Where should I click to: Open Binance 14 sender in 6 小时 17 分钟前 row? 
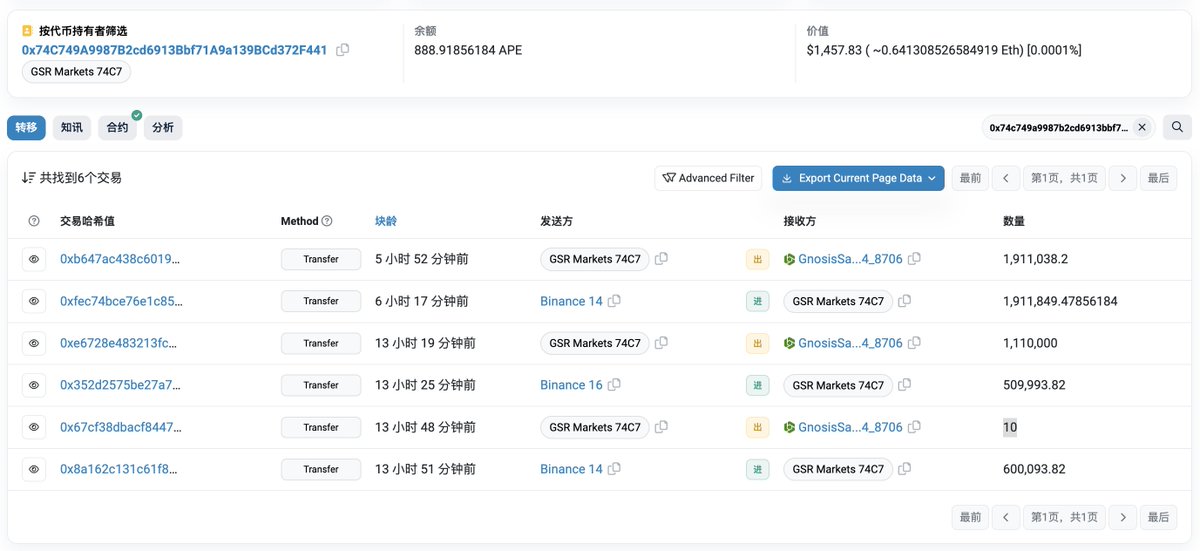tap(571, 301)
